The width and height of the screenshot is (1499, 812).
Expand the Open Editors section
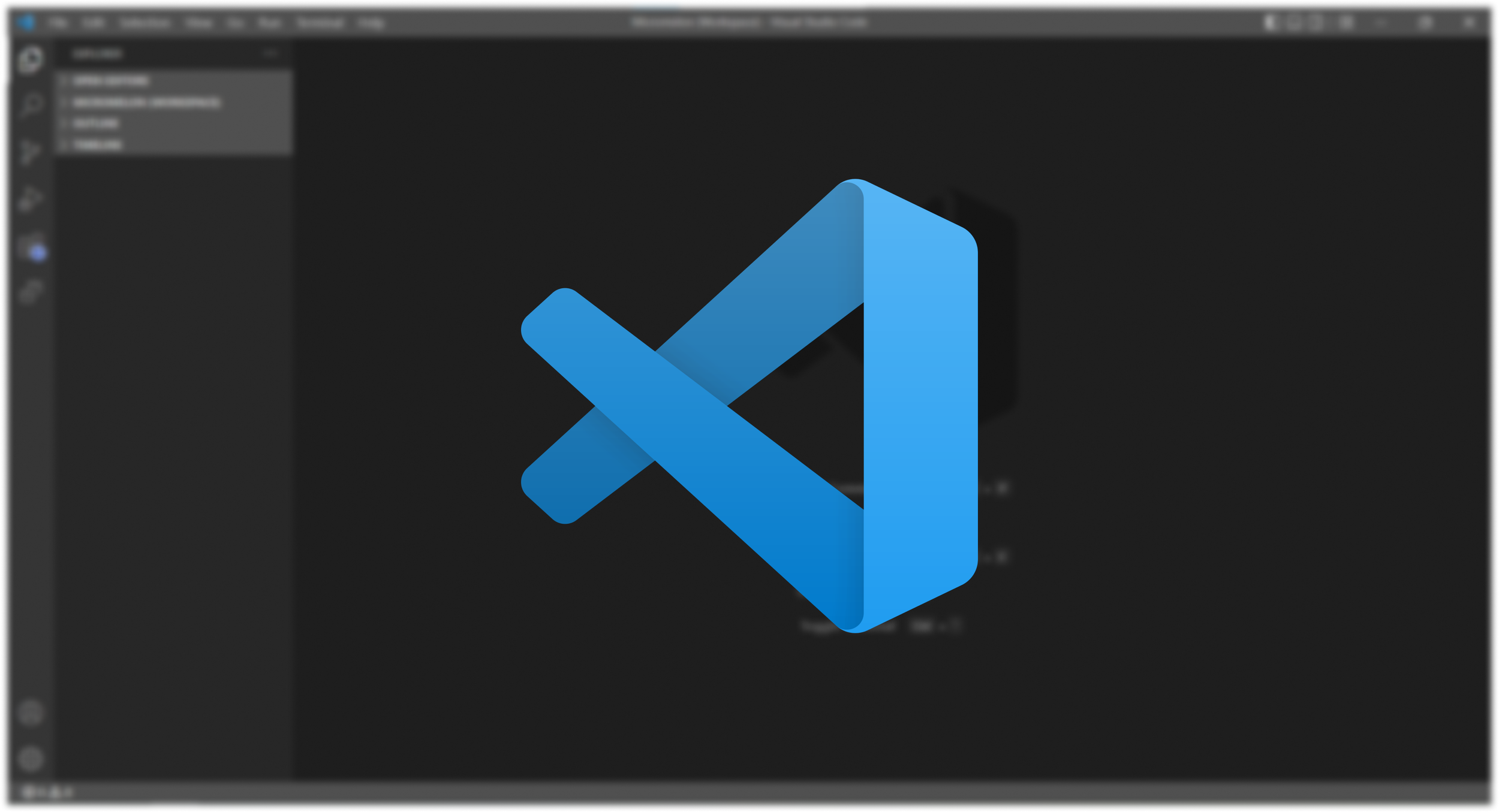point(111,80)
